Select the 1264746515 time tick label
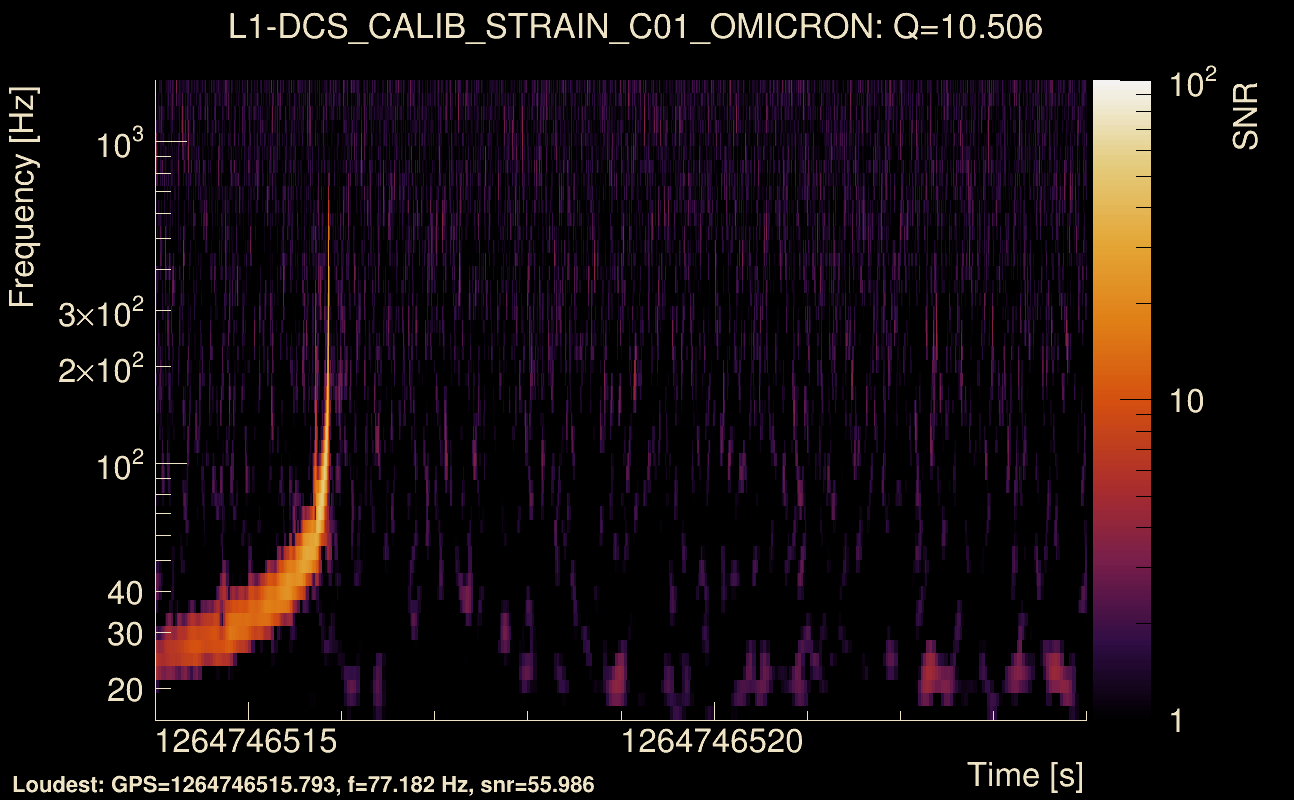This screenshot has height=800, width=1294. [x=248, y=742]
